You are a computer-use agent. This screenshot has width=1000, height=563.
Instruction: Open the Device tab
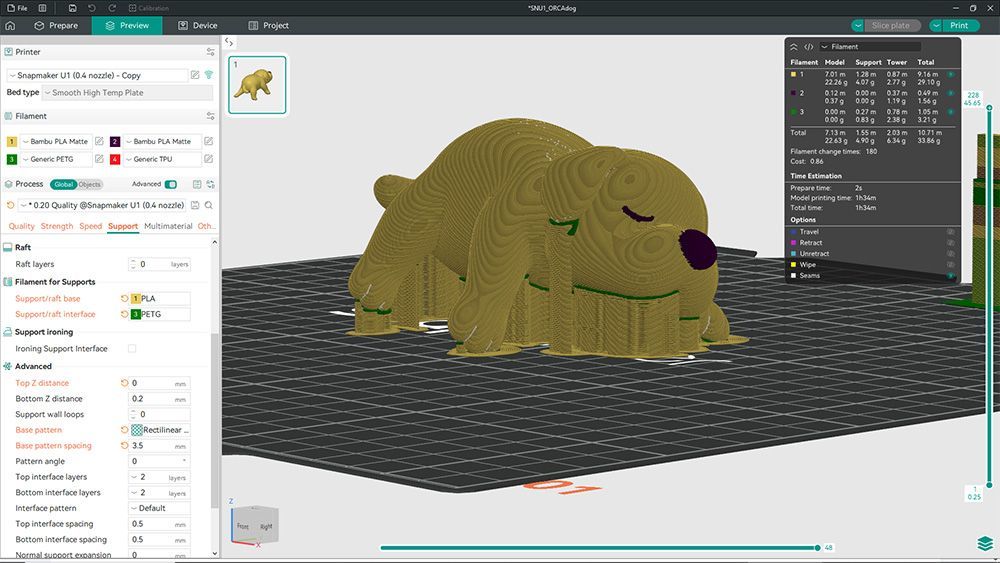point(198,26)
